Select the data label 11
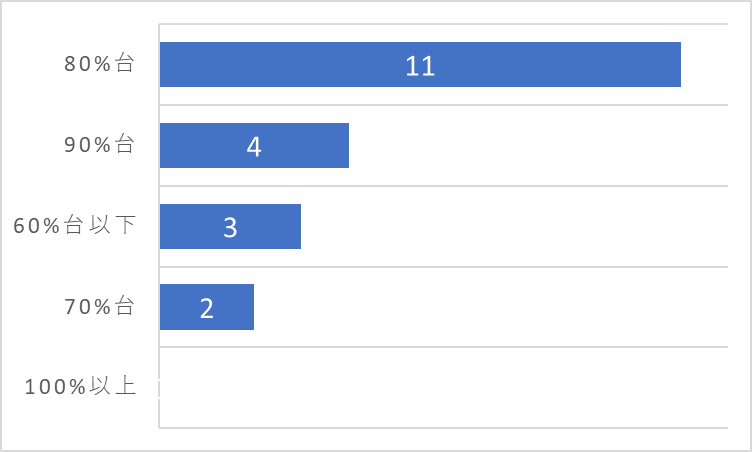This screenshot has height=452, width=752. 420,66
